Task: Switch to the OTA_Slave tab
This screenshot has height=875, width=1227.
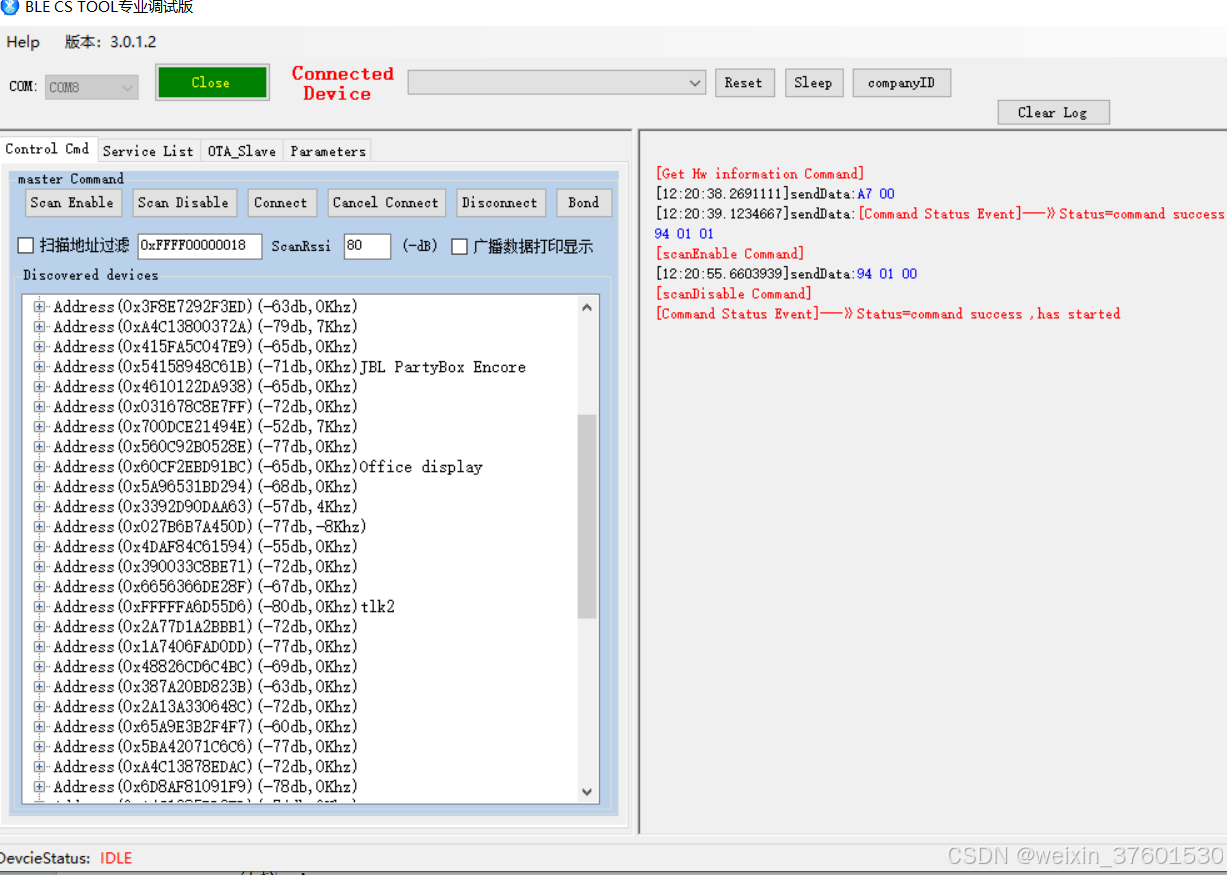Action: [242, 151]
